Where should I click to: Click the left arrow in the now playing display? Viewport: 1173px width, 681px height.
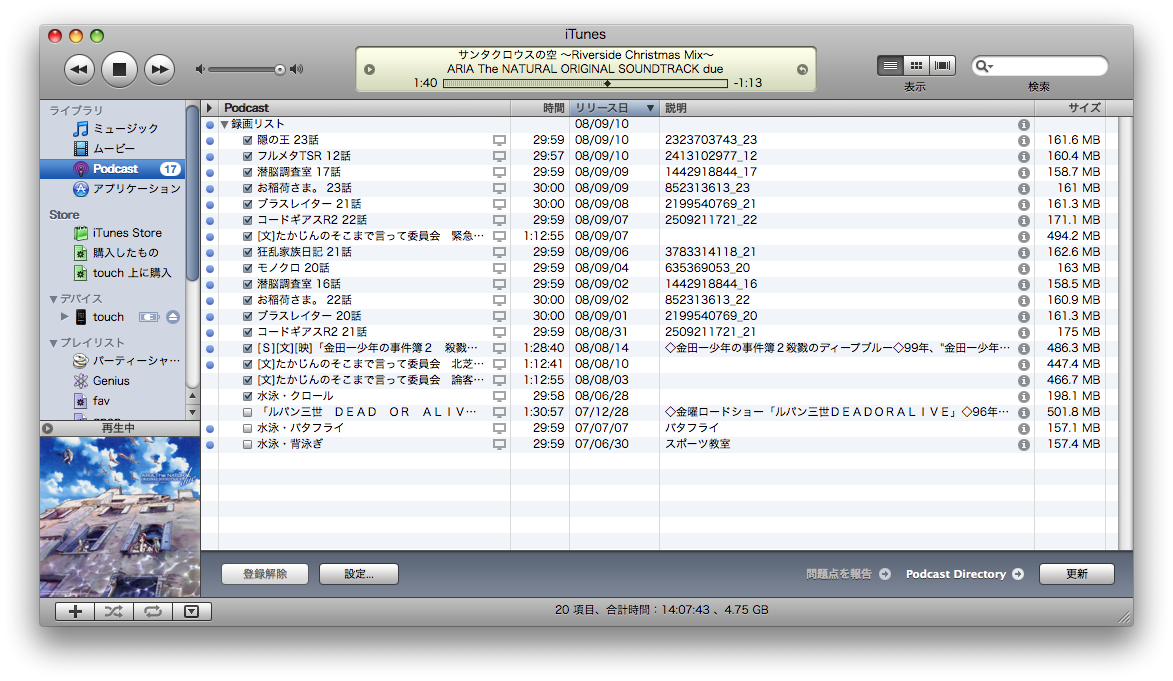tap(370, 70)
